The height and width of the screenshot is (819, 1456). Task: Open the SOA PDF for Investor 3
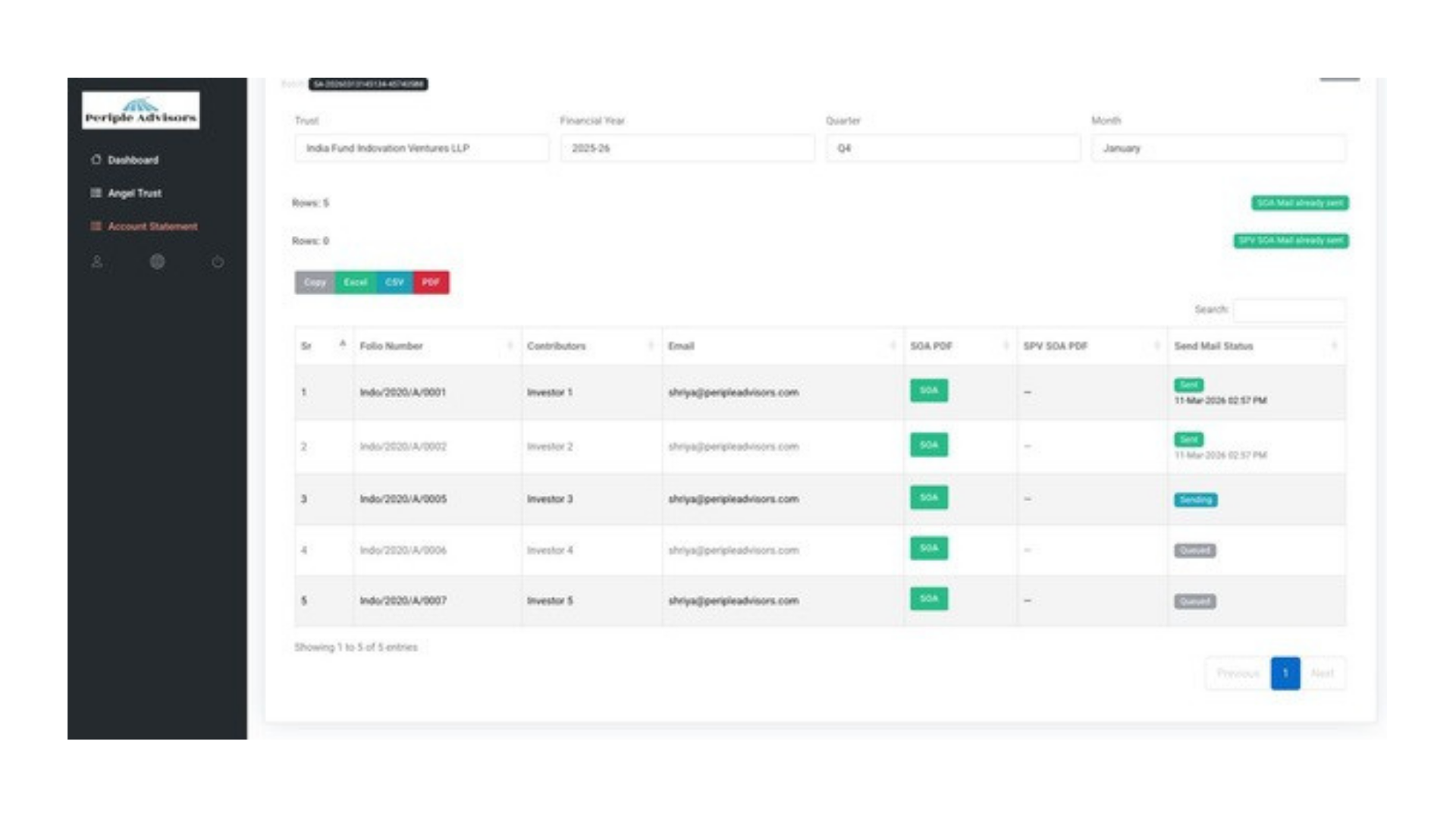(x=929, y=497)
